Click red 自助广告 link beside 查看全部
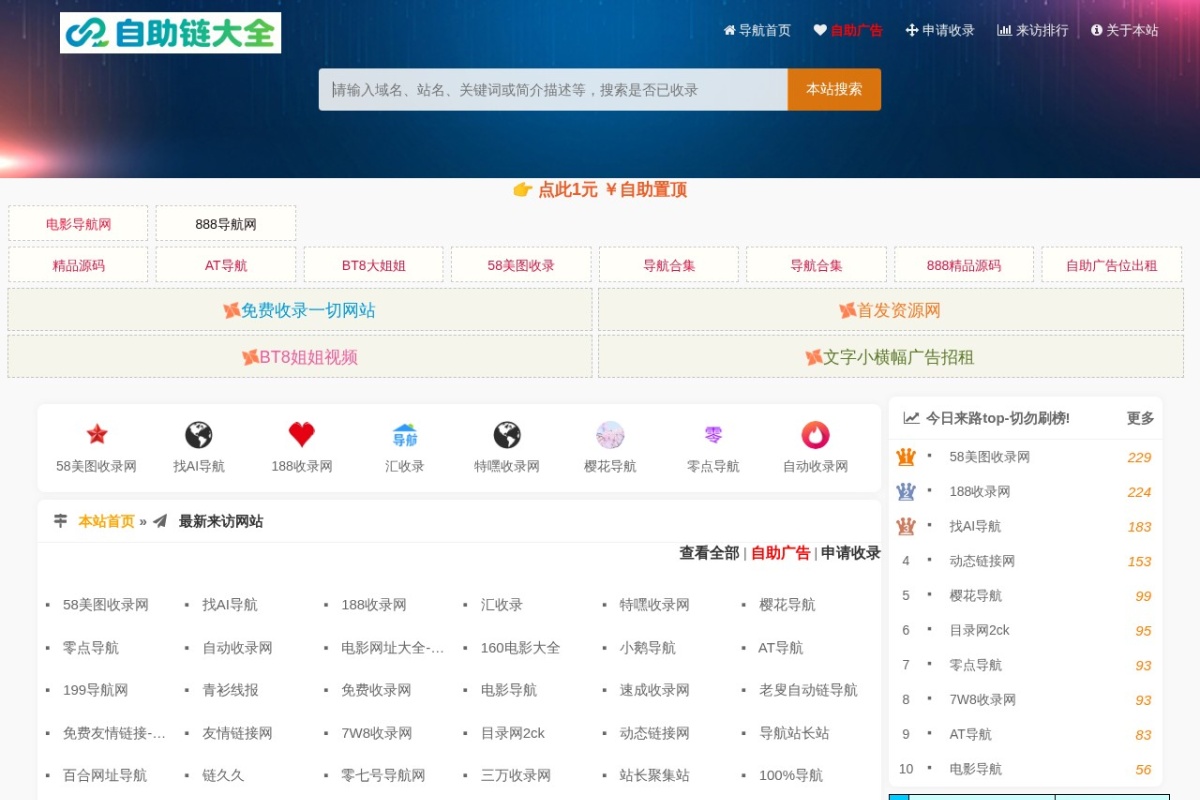The width and height of the screenshot is (1200, 800). (781, 553)
